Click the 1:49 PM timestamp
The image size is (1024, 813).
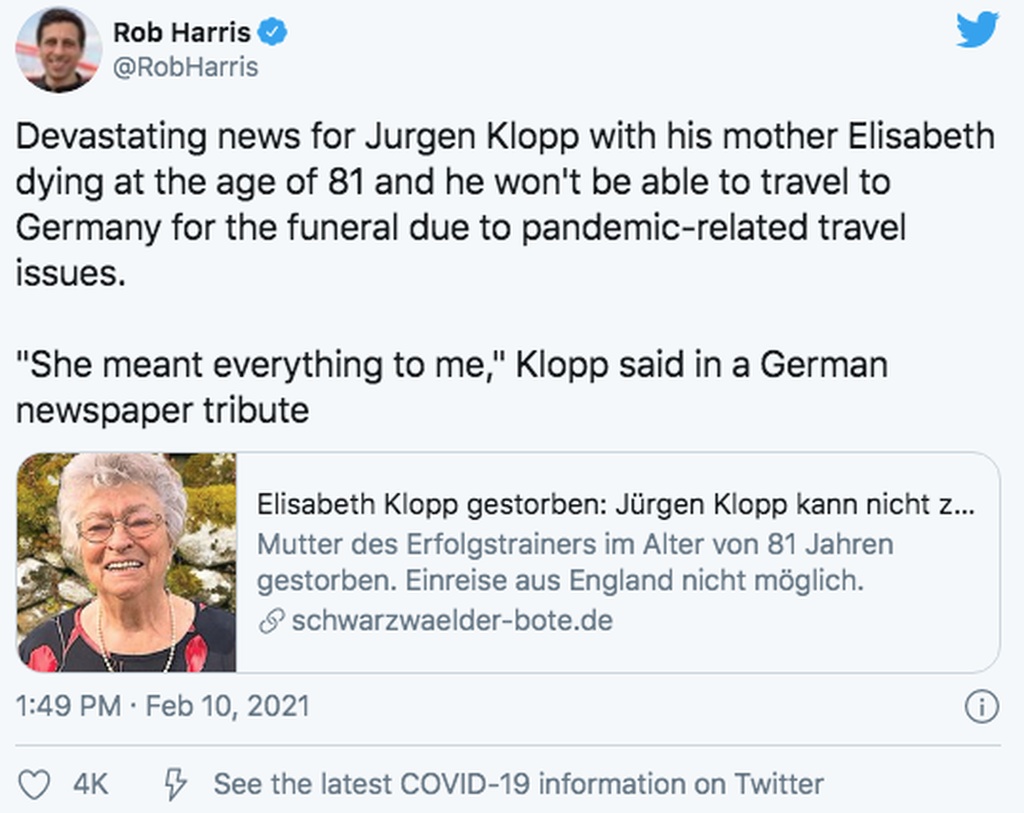point(68,706)
